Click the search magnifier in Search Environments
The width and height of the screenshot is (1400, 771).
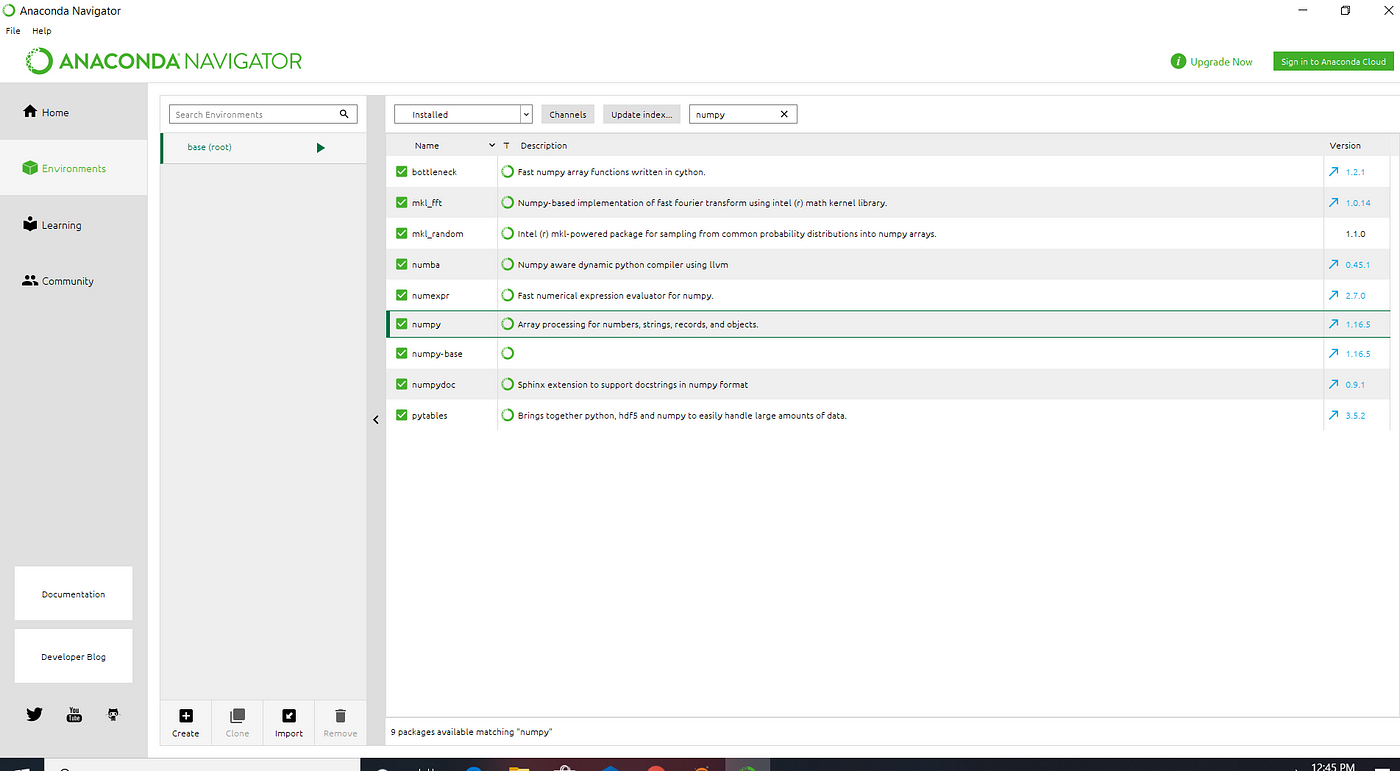(x=344, y=114)
